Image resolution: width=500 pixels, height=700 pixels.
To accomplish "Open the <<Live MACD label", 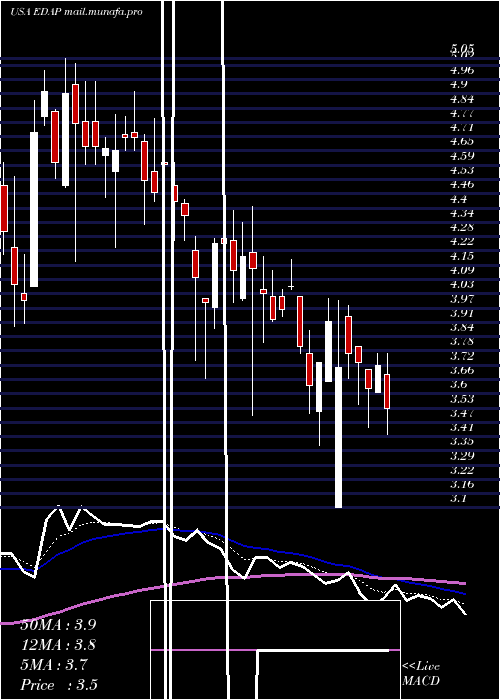I will tap(421, 674).
